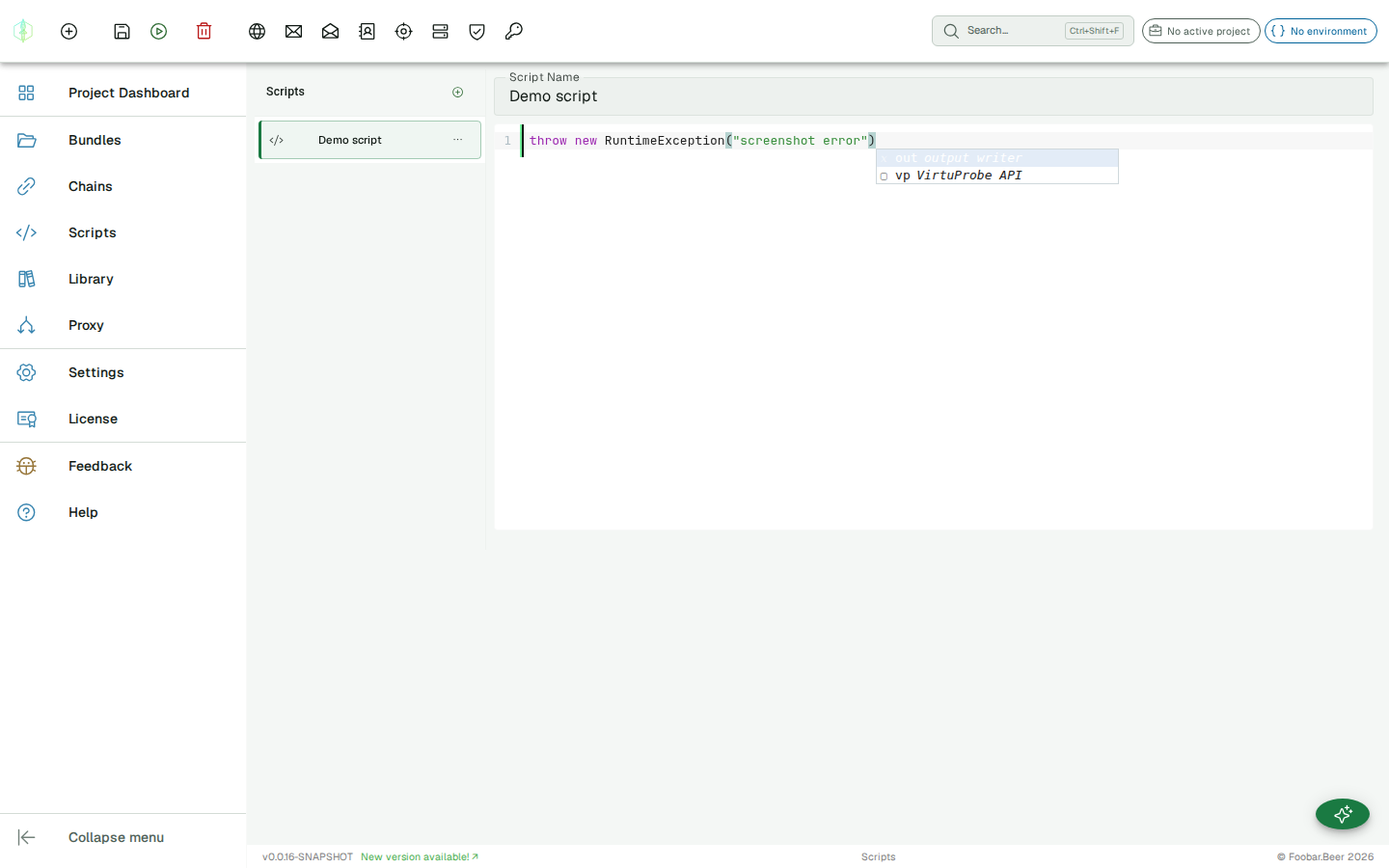1389x868 pixels.
Task: Click the server stack toolbar icon
Action: pos(440,31)
